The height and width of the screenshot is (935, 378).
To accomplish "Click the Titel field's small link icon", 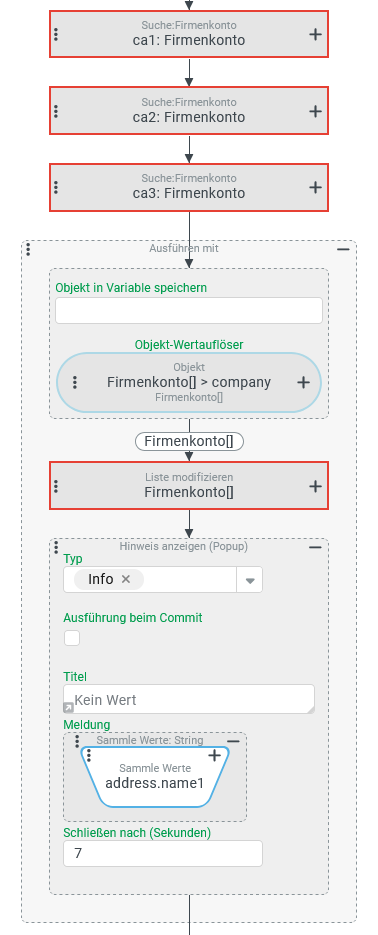I will 69,707.
